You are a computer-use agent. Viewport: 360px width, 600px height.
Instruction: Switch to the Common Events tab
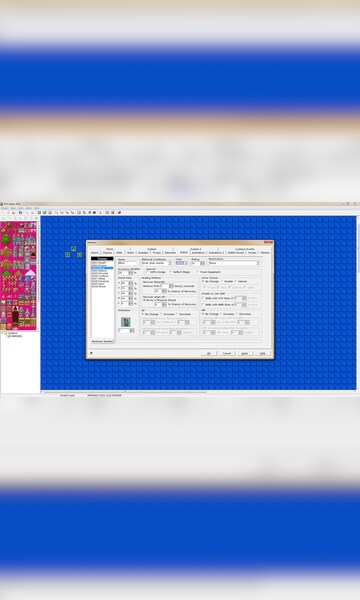(x=245, y=249)
